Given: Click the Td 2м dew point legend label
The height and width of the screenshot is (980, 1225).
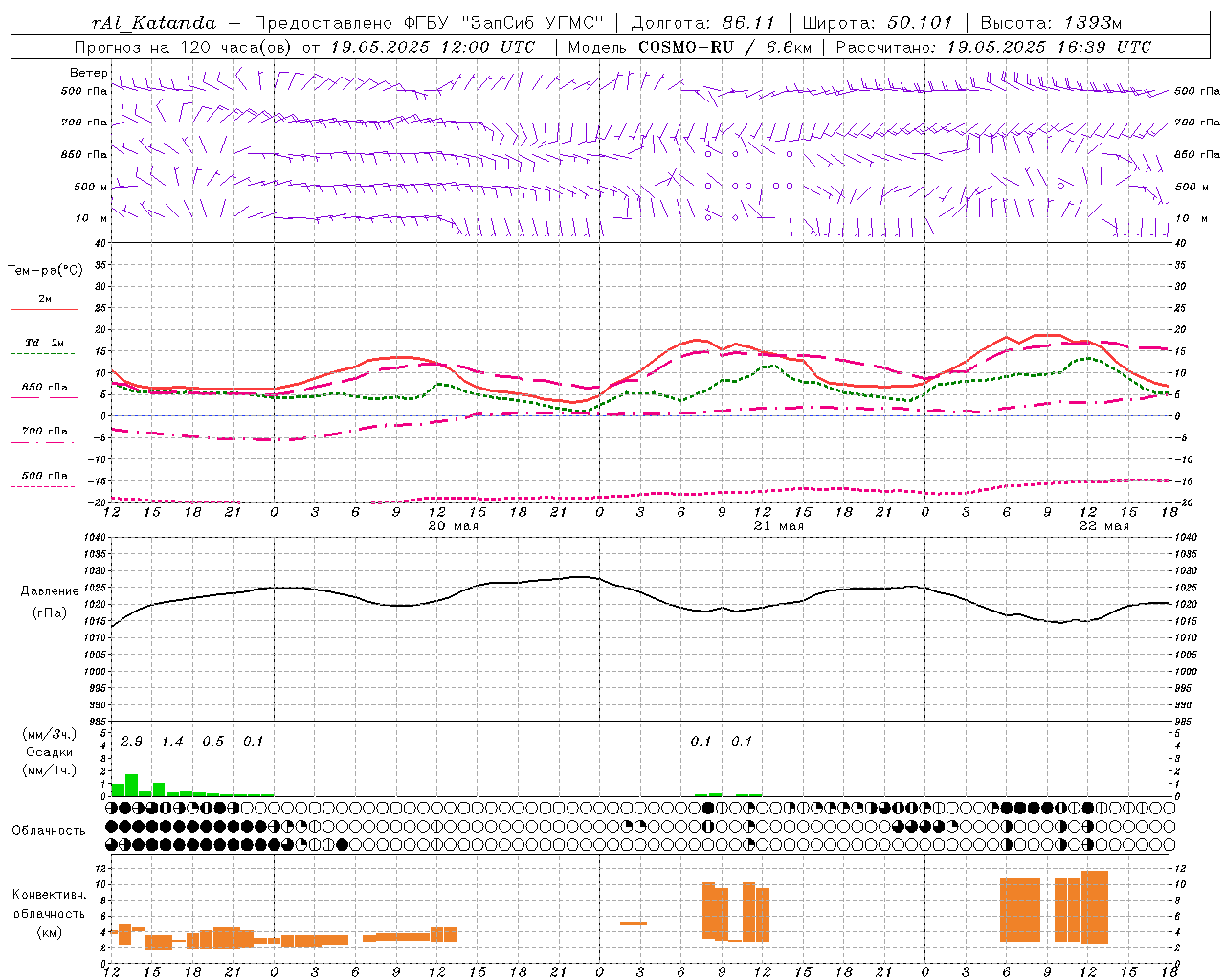Looking at the screenshot, I should click(x=44, y=343).
